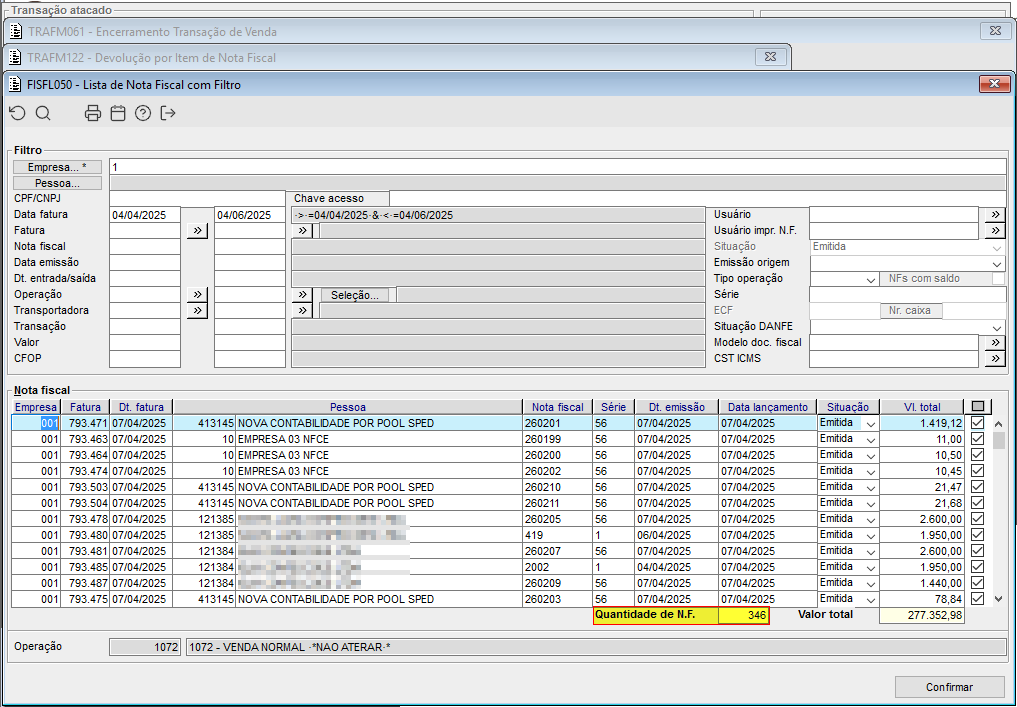Toggle the NFs com saldo checkbox
This screenshot has width=1017, height=707.
pos(998,278)
